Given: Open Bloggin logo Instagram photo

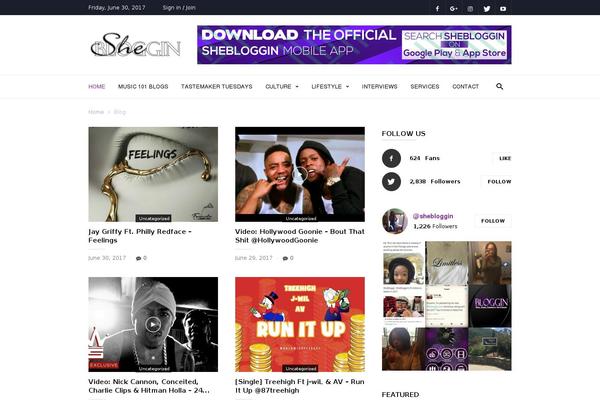Looking at the screenshot, I should [x=490, y=306].
